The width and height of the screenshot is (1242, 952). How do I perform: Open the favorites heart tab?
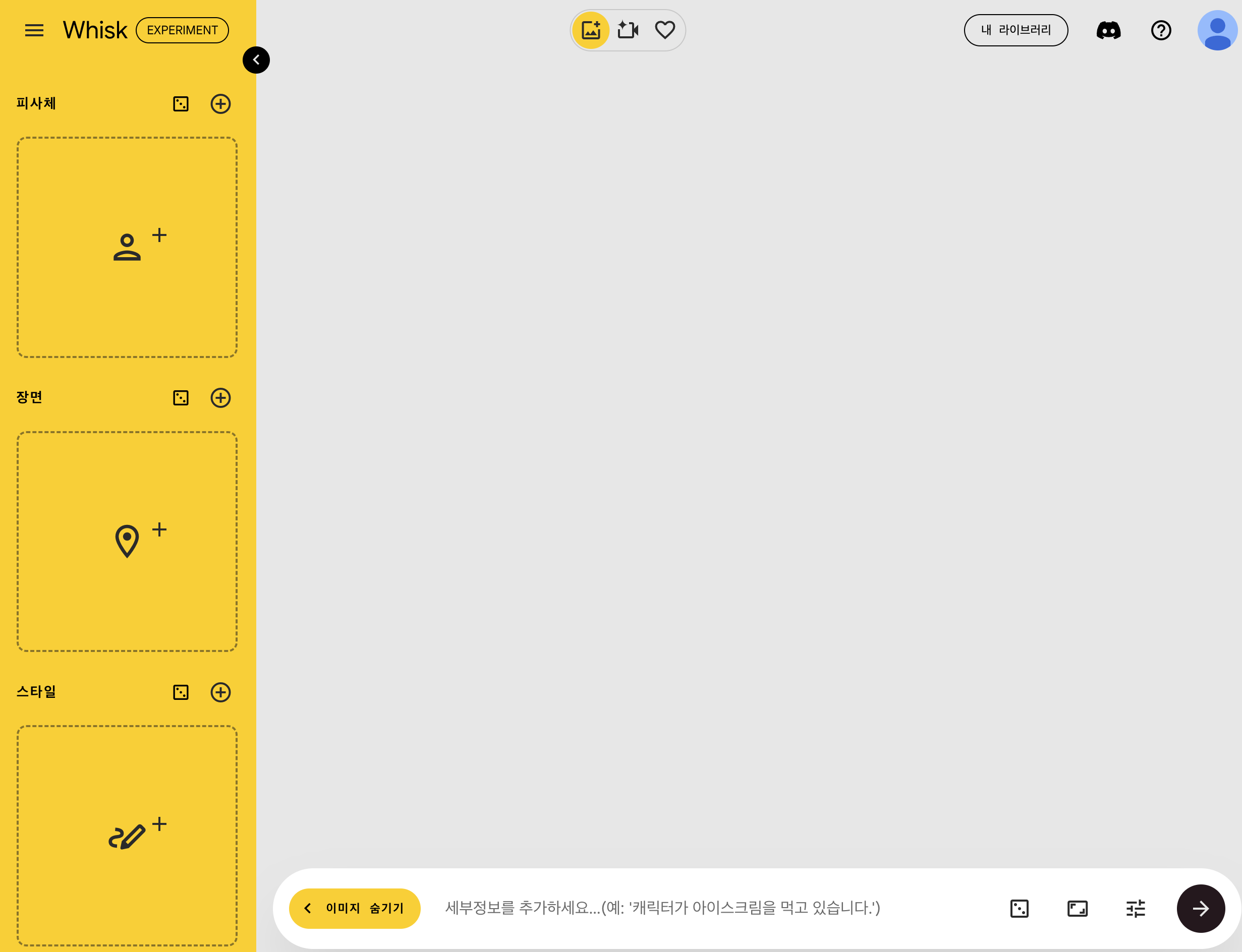click(665, 30)
